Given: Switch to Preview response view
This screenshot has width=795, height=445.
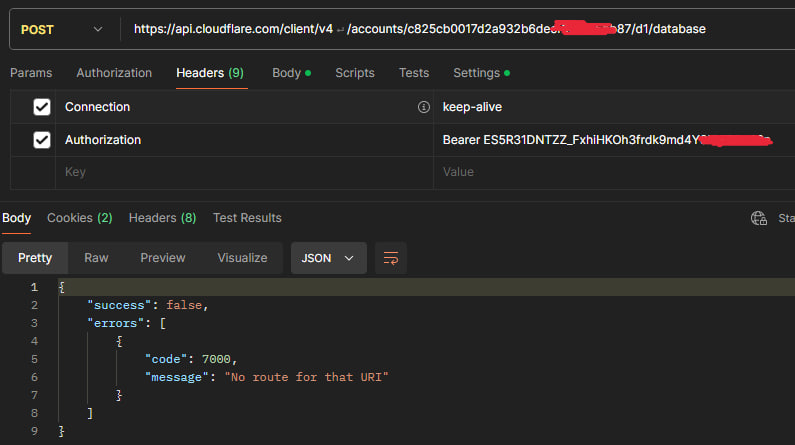Looking at the screenshot, I should (x=163, y=258).
